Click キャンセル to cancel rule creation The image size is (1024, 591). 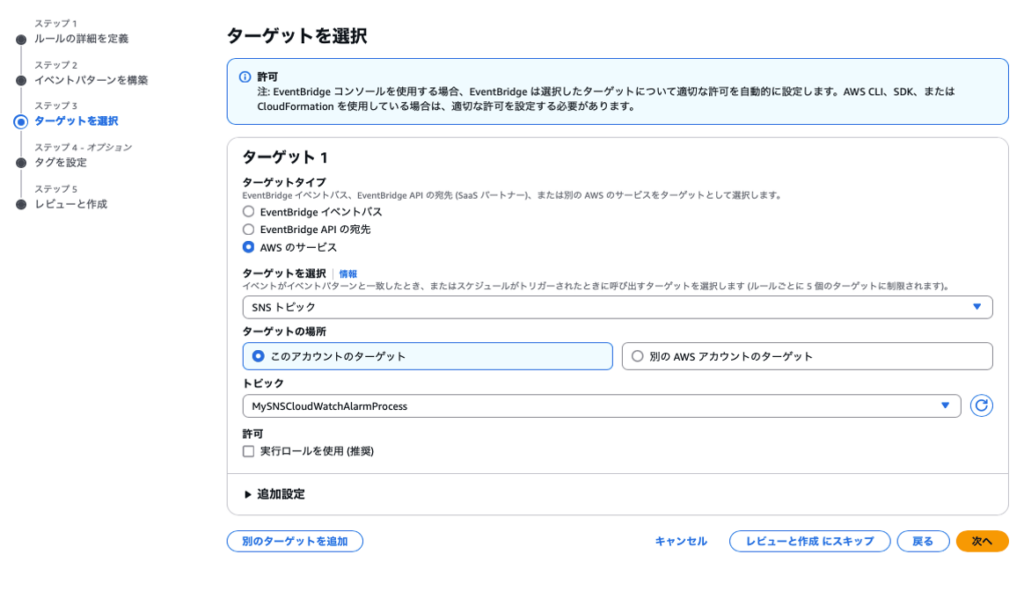pyautogui.click(x=680, y=541)
